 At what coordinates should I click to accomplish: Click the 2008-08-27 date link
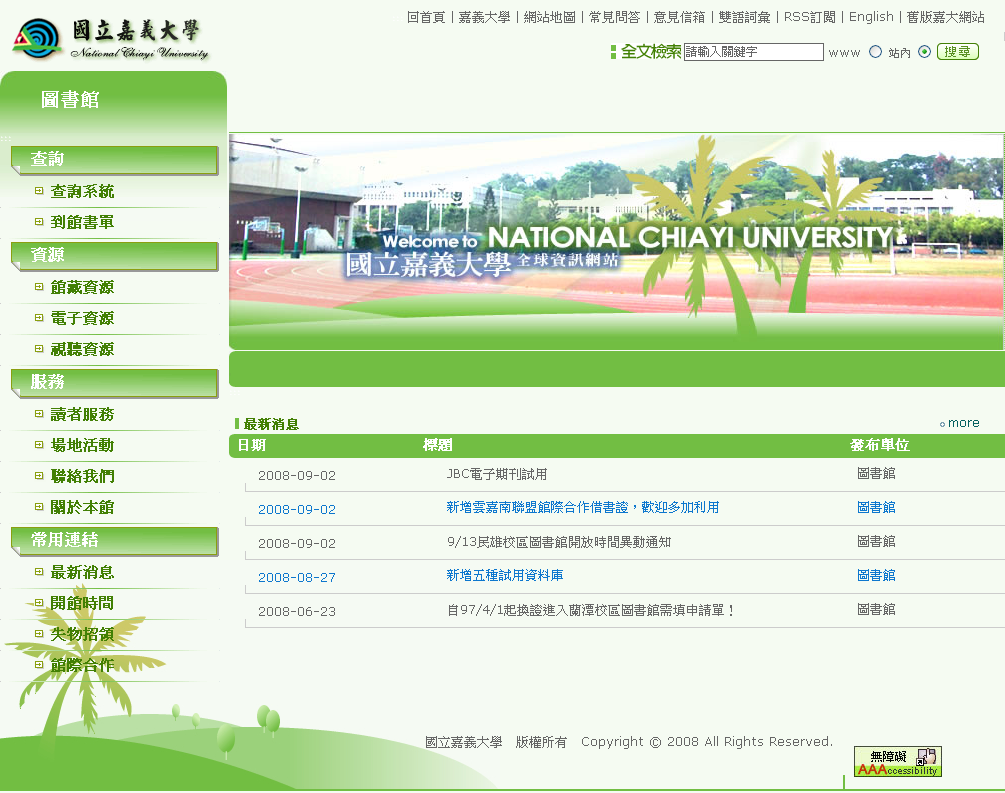(297, 578)
